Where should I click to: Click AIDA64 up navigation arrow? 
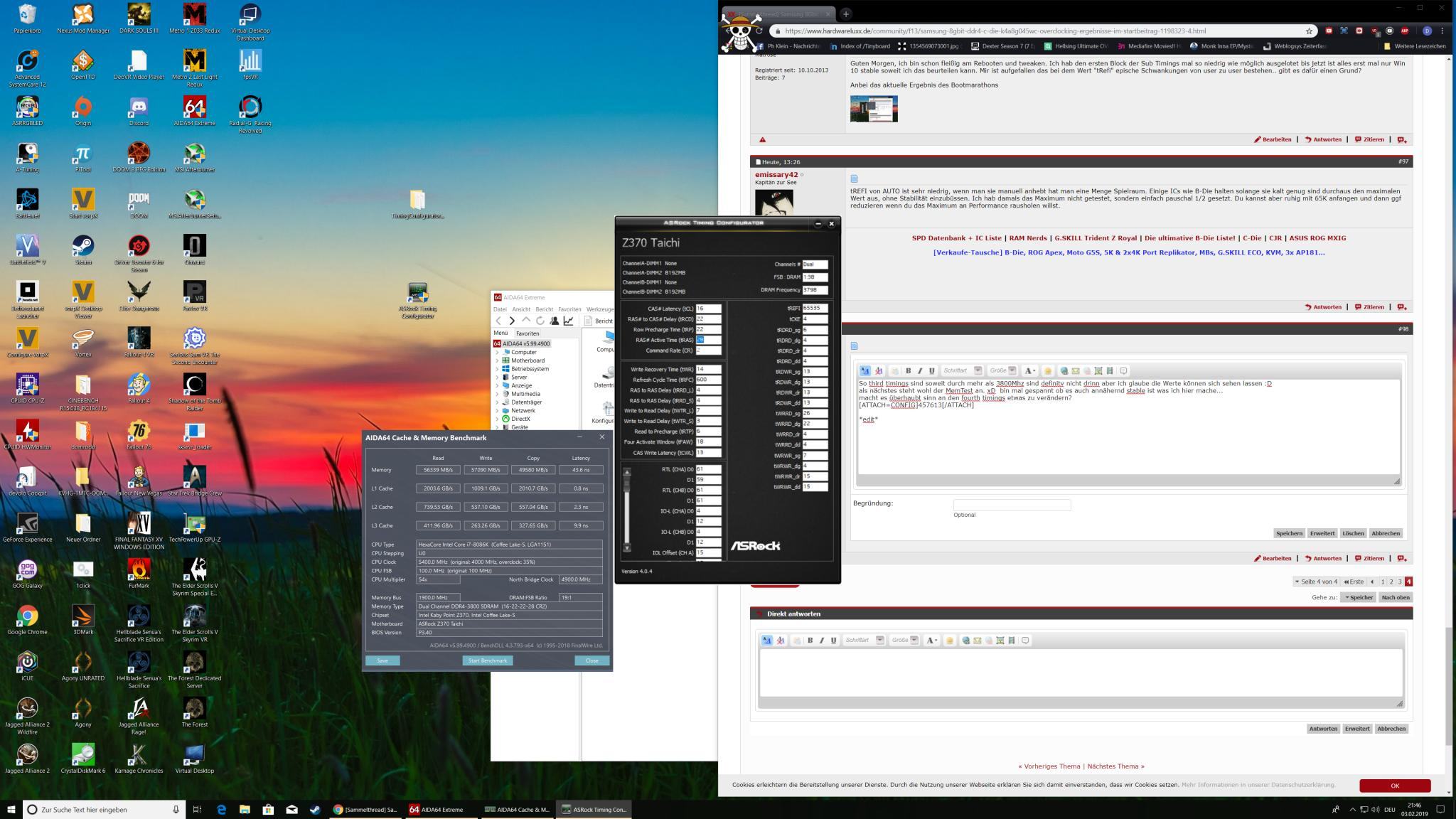point(526,321)
